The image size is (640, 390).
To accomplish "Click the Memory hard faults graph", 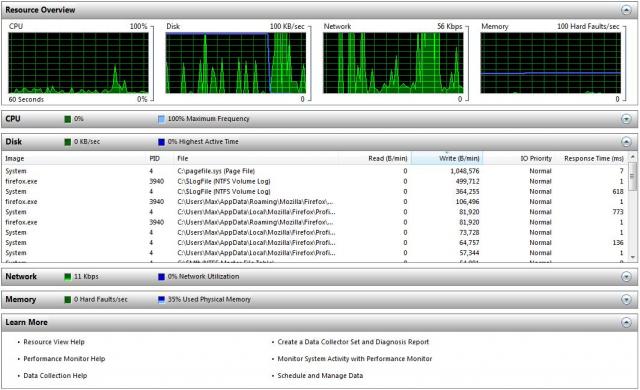I will pyautogui.click(x=551, y=63).
